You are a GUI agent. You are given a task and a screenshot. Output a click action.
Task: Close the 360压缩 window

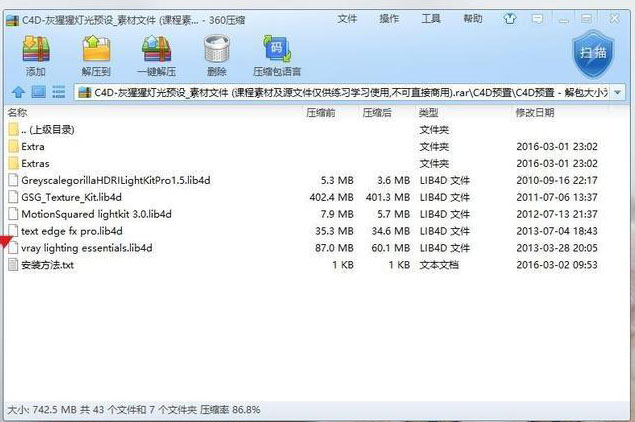[x=615, y=19]
